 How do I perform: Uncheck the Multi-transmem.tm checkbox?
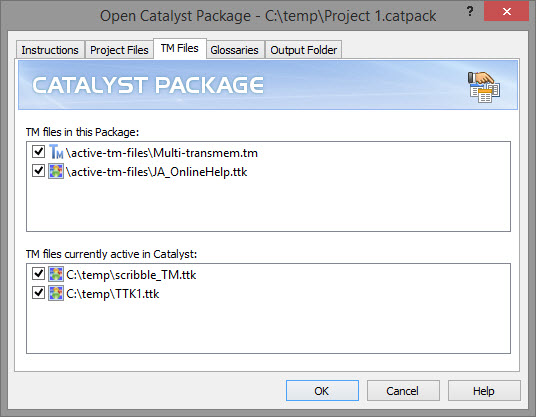pos(38,151)
